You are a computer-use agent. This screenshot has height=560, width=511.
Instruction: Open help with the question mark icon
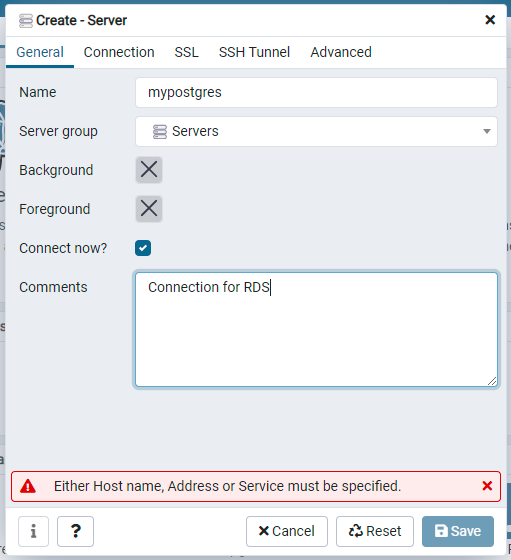click(75, 531)
